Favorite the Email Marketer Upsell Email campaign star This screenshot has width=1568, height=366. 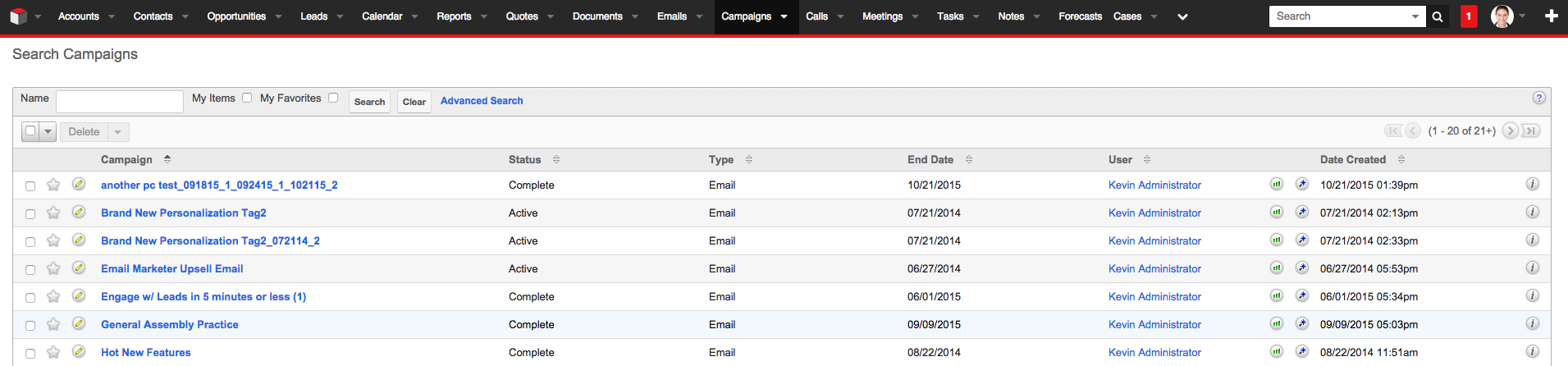pos(53,268)
